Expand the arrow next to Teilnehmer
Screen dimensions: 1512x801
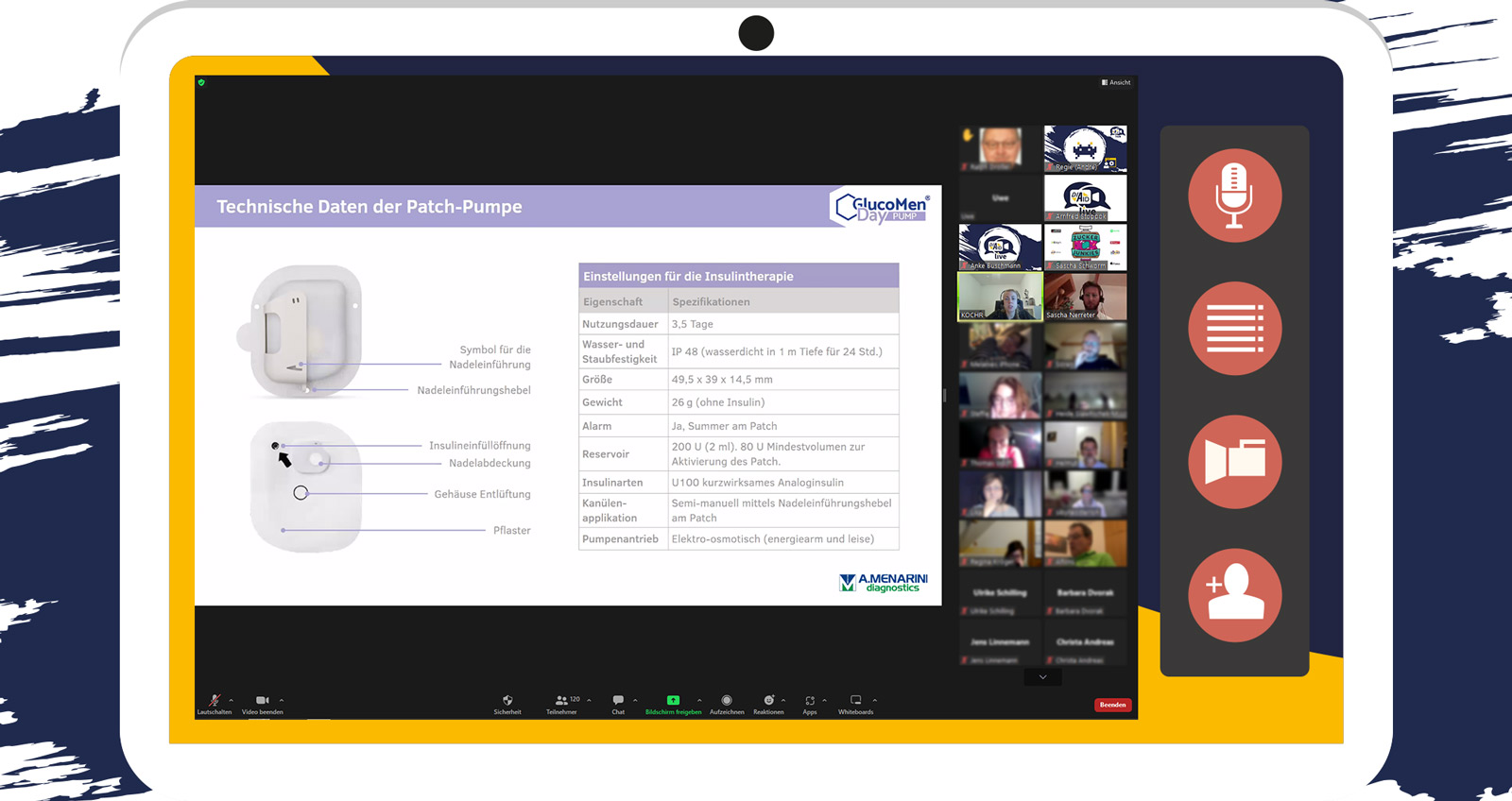590,700
